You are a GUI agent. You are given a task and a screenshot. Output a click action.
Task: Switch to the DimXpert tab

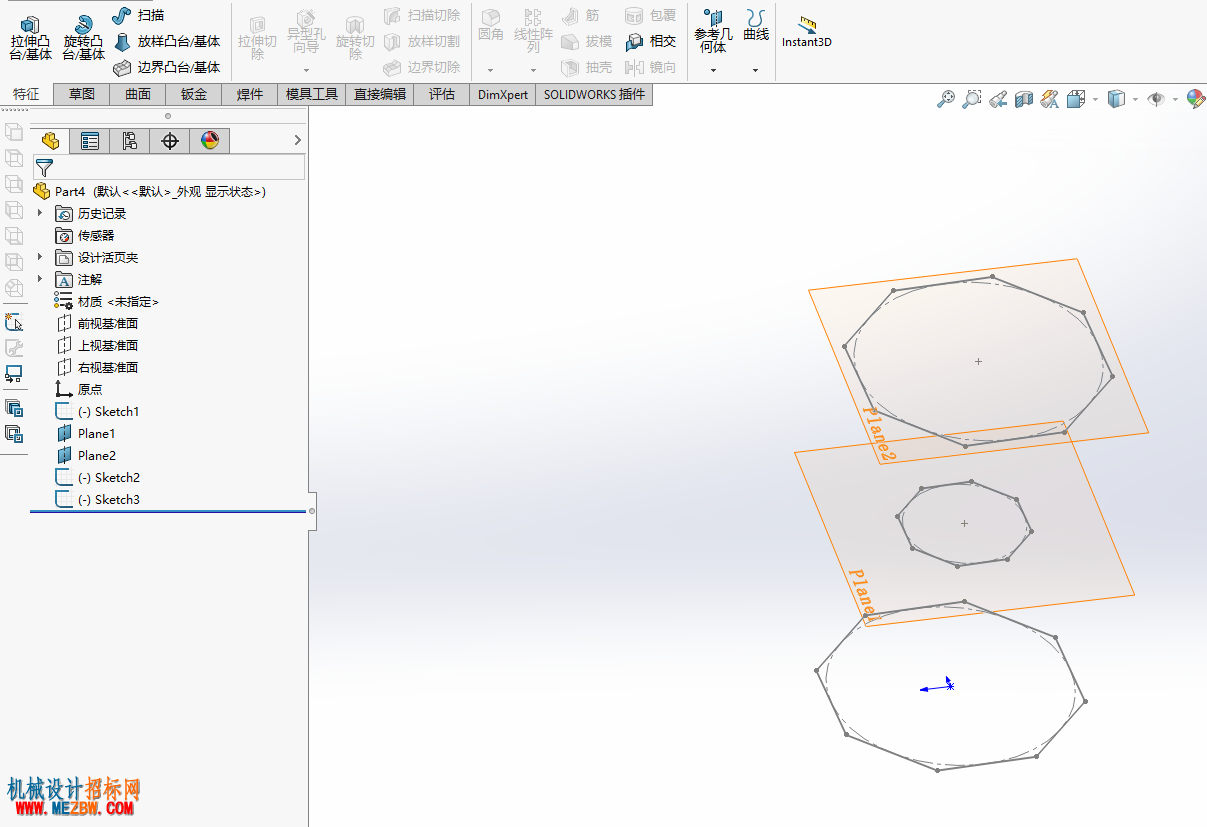pyautogui.click(x=503, y=94)
